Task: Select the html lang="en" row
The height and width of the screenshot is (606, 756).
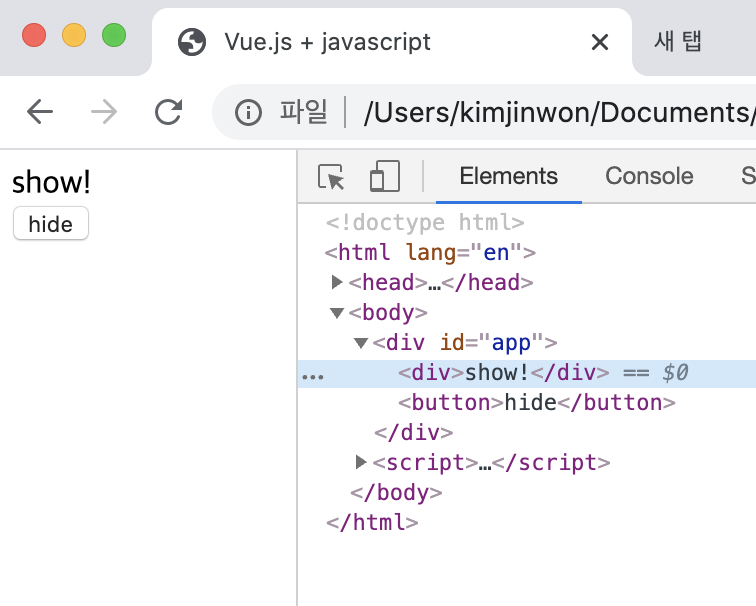Action: 527,253
